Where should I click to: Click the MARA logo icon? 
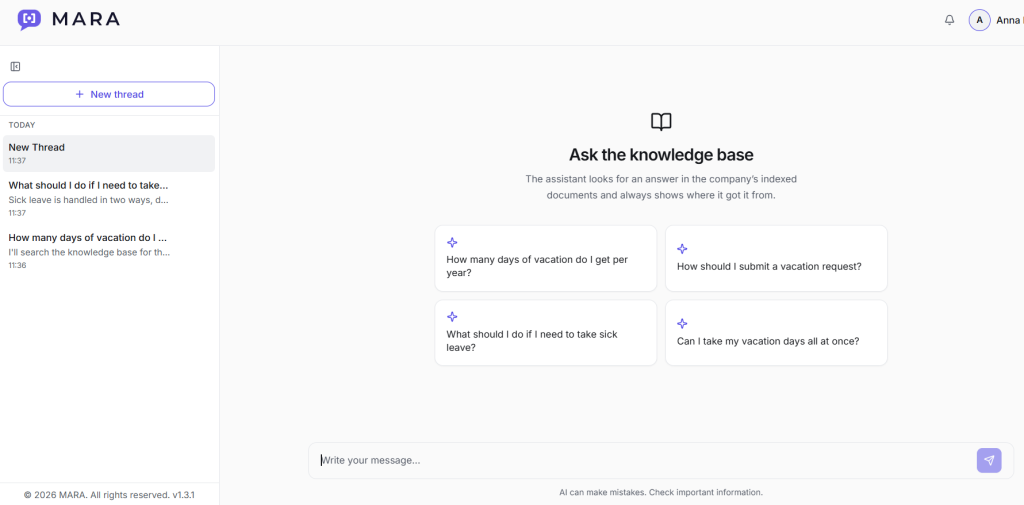click(29, 20)
